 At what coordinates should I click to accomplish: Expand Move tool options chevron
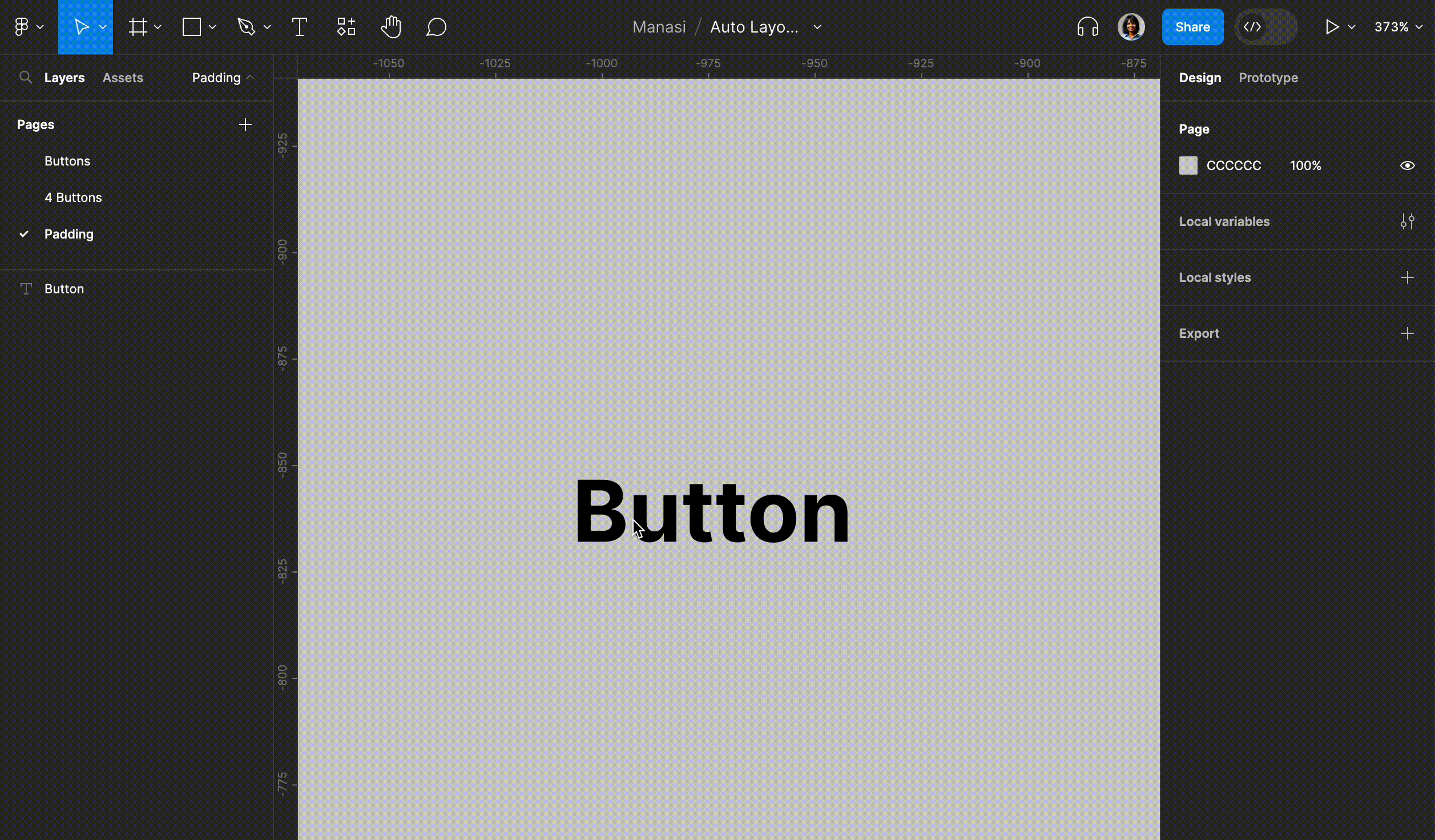pyautogui.click(x=103, y=27)
